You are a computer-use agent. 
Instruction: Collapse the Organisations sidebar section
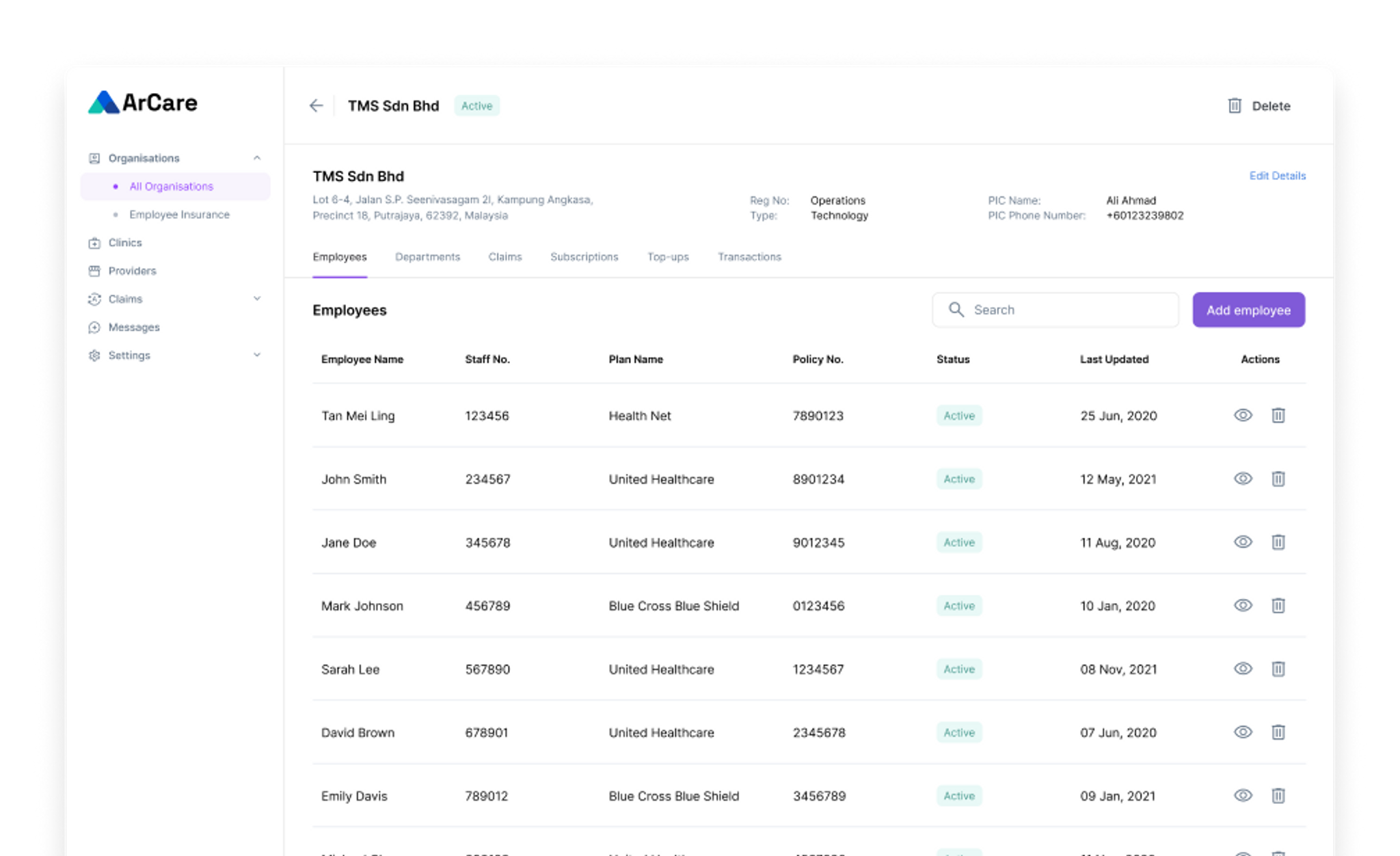click(257, 158)
